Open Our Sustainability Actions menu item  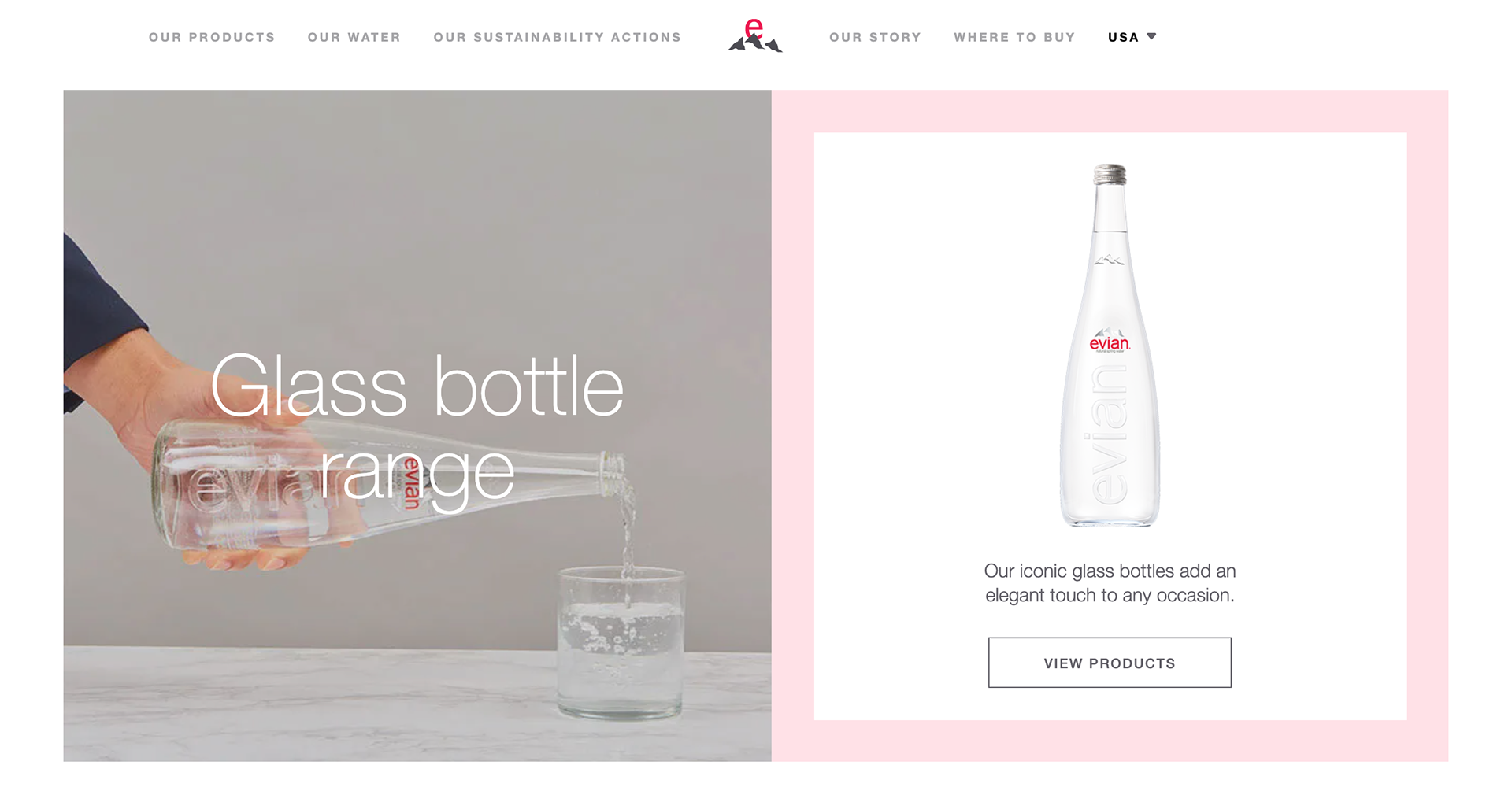558,37
